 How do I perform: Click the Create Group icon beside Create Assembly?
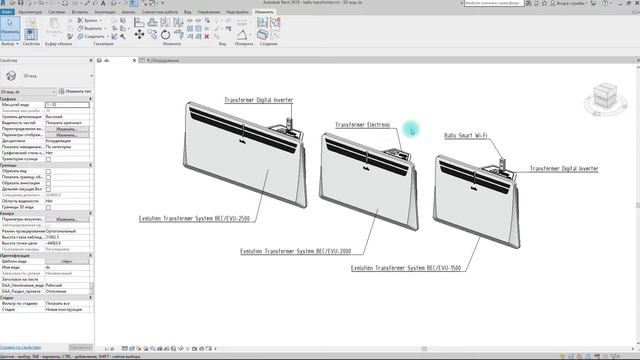coord(275,22)
